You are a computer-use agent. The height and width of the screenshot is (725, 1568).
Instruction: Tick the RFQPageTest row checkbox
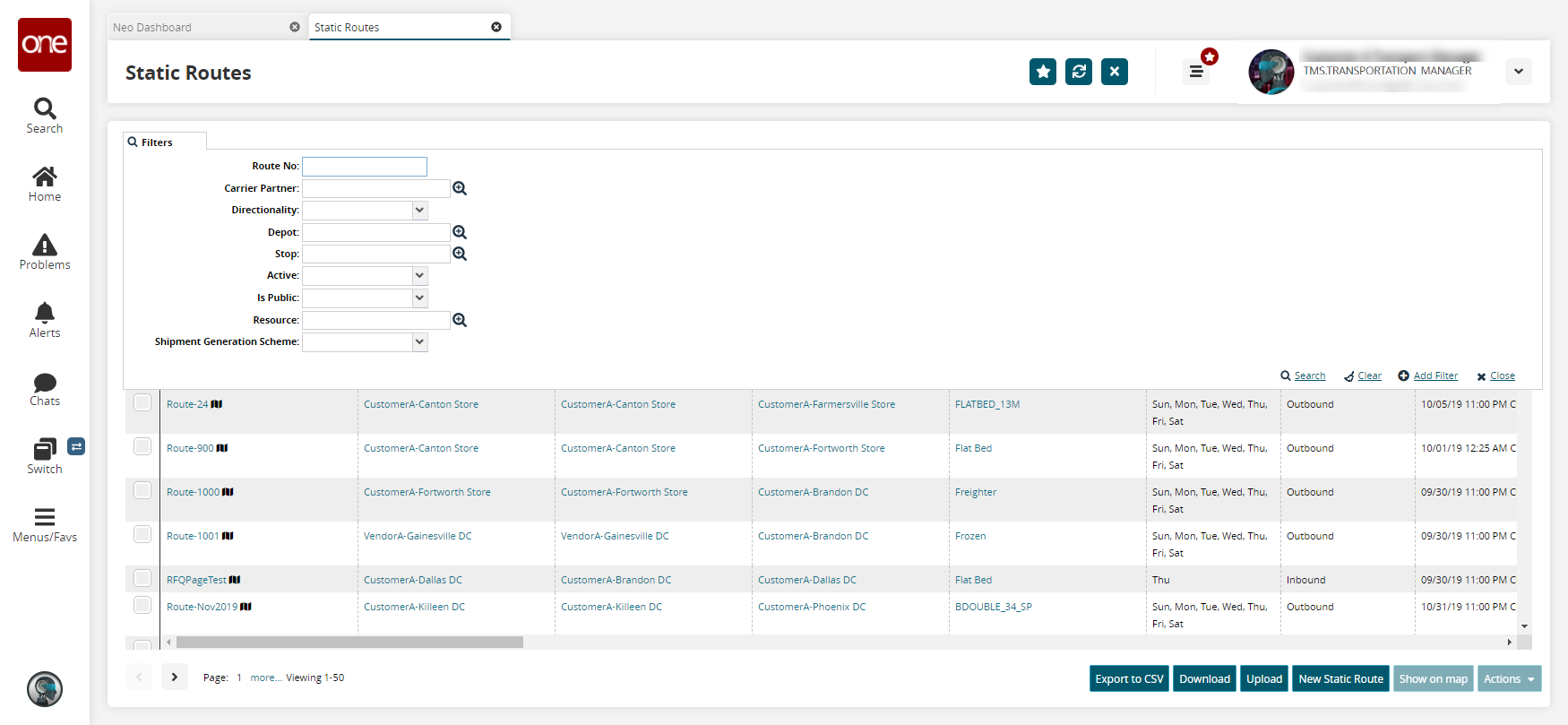click(x=142, y=578)
